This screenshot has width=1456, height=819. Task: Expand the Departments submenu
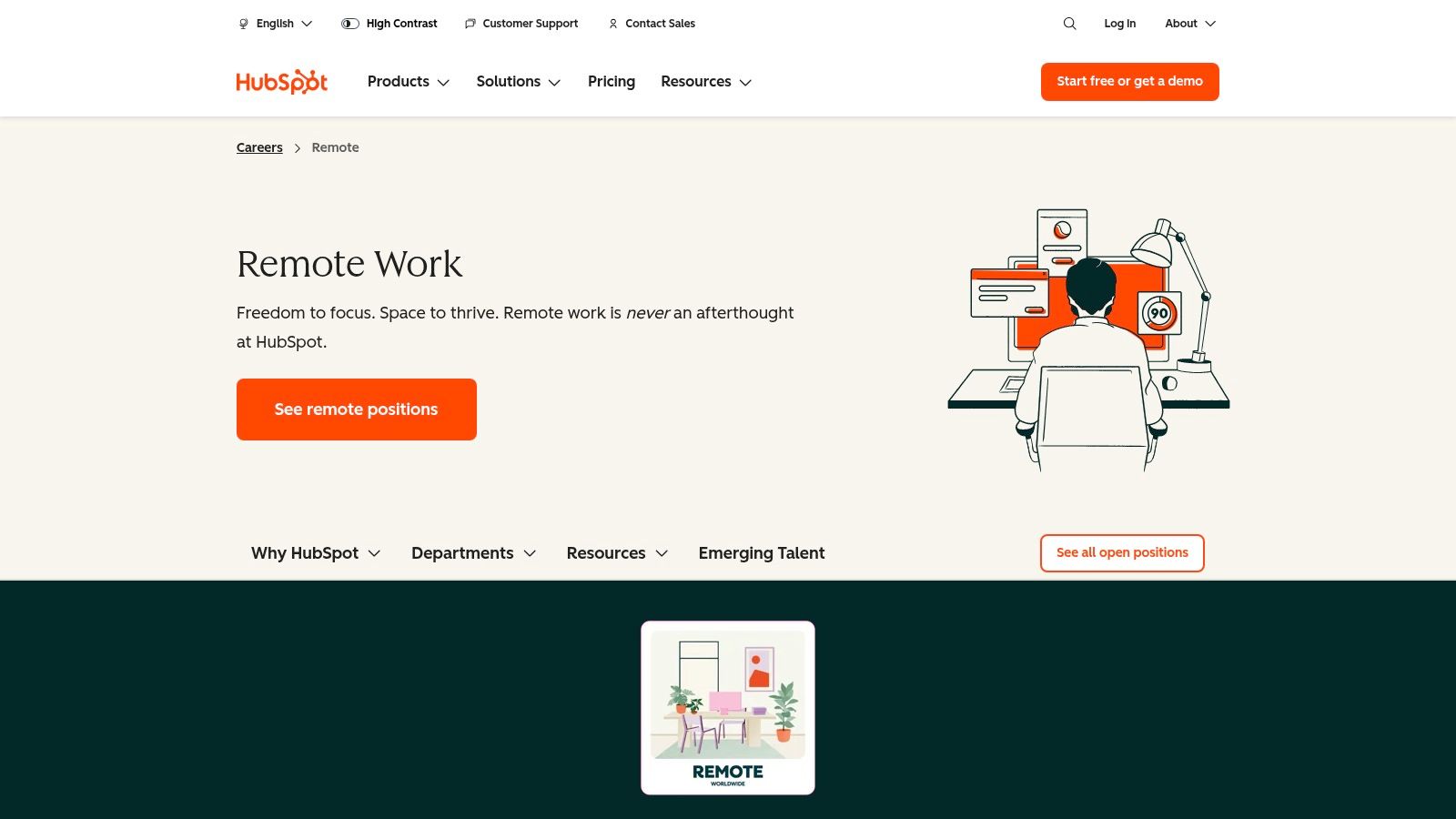pos(474,553)
